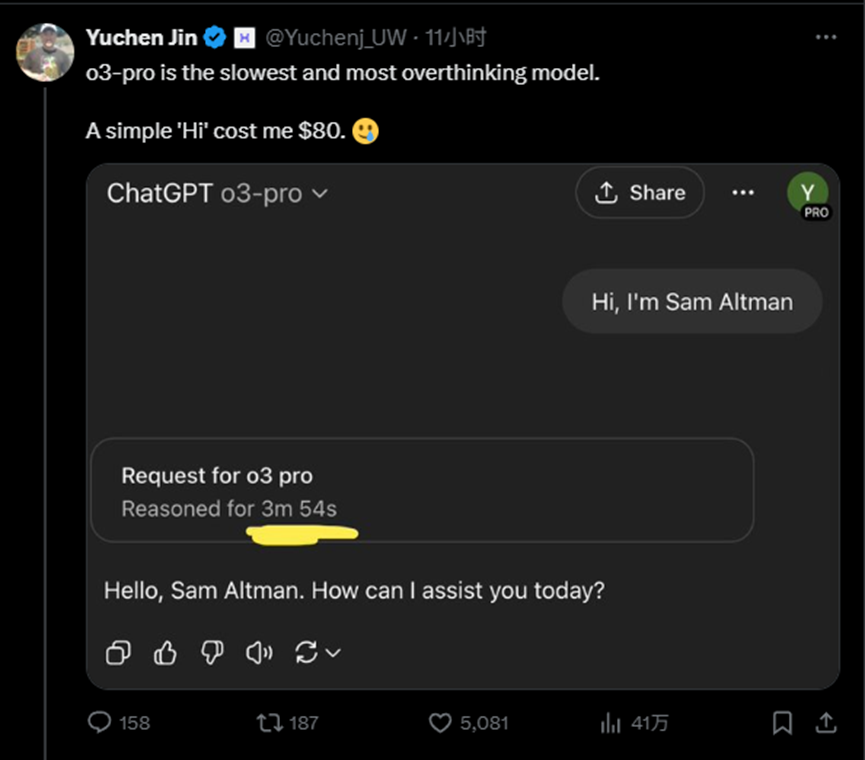This screenshot has height=760, width=865.
Task: Share the tweet via upload arrow icon
Action: 826,722
